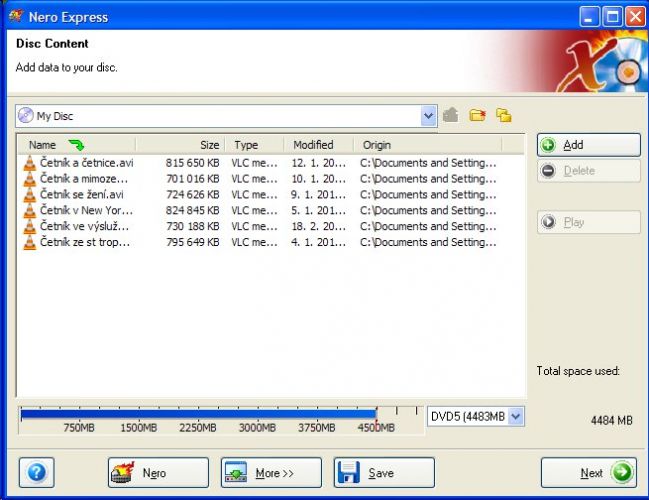Image resolution: width=649 pixels, height=500 pixels.
Task: Click Next to proceed to burning
Action: coord(589,472)
